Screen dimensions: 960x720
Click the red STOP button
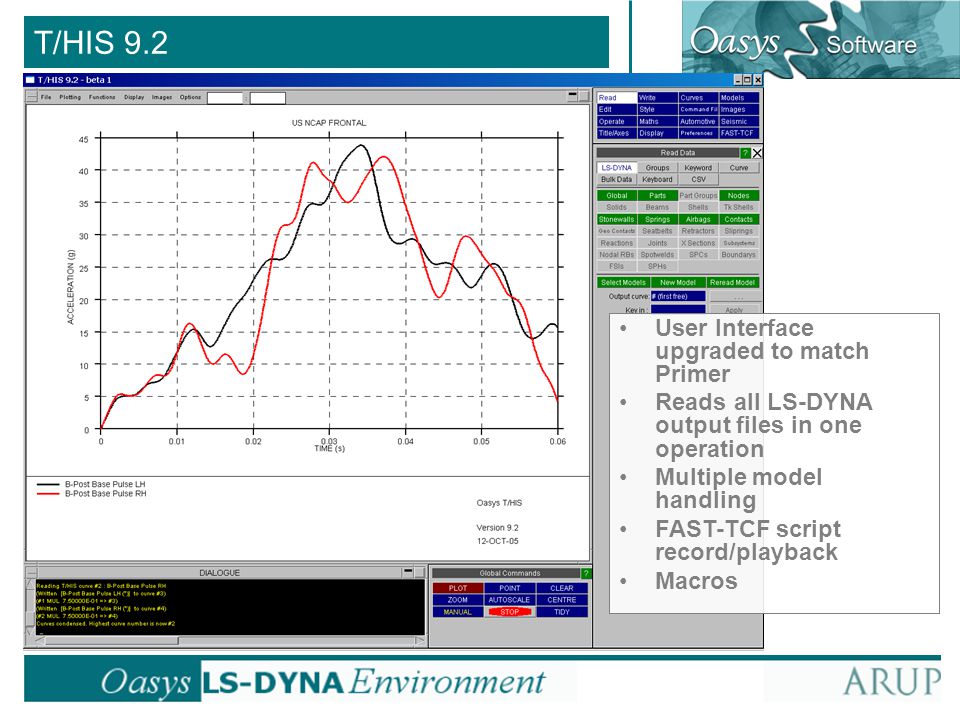509,612
